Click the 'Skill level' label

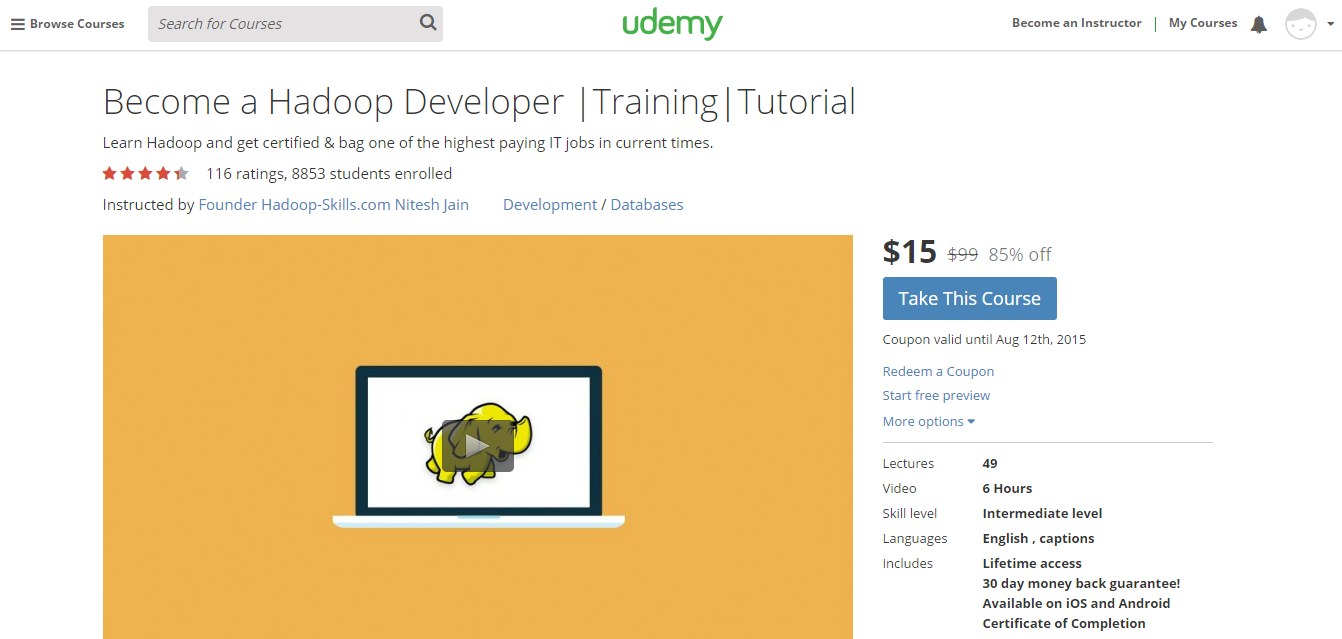[x=910, y=513]
